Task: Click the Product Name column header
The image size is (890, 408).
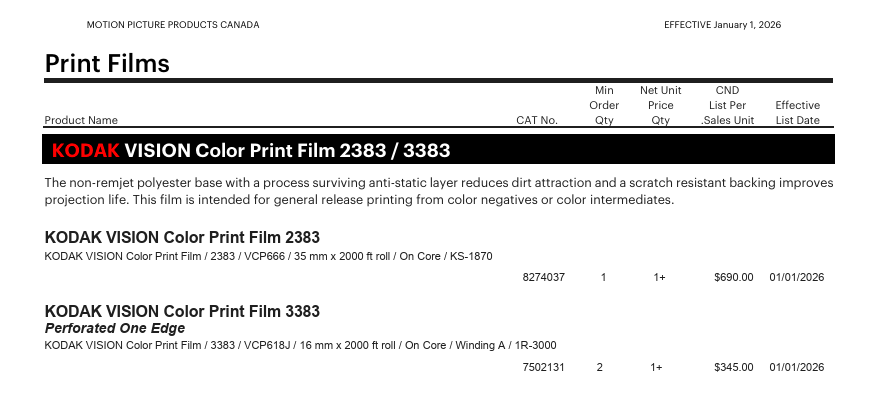Action: click(x=81, y=121)
